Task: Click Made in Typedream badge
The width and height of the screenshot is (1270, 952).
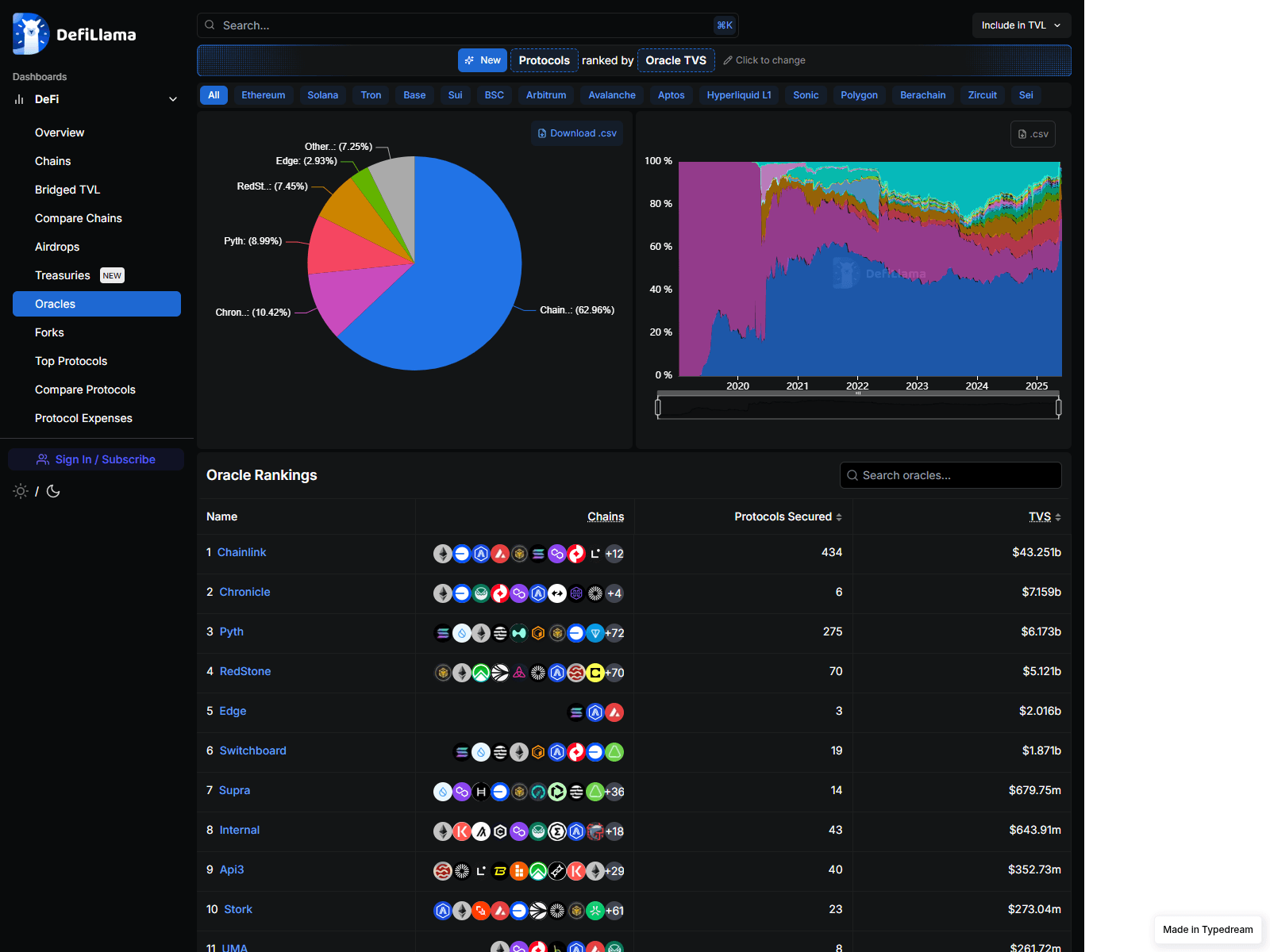Action: tap(1208, 930)
